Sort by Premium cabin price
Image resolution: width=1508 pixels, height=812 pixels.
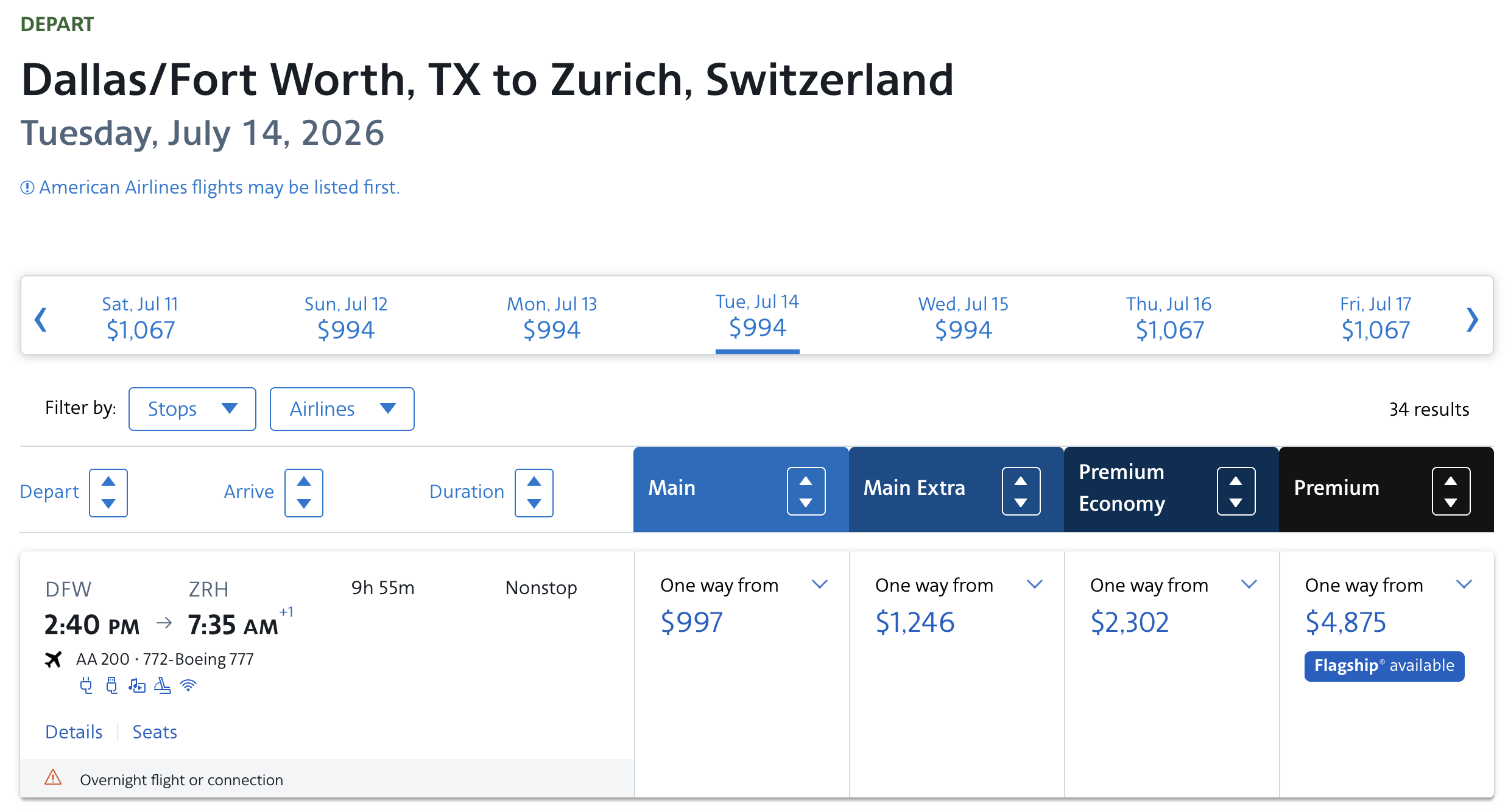click(x=1451, y=491)
